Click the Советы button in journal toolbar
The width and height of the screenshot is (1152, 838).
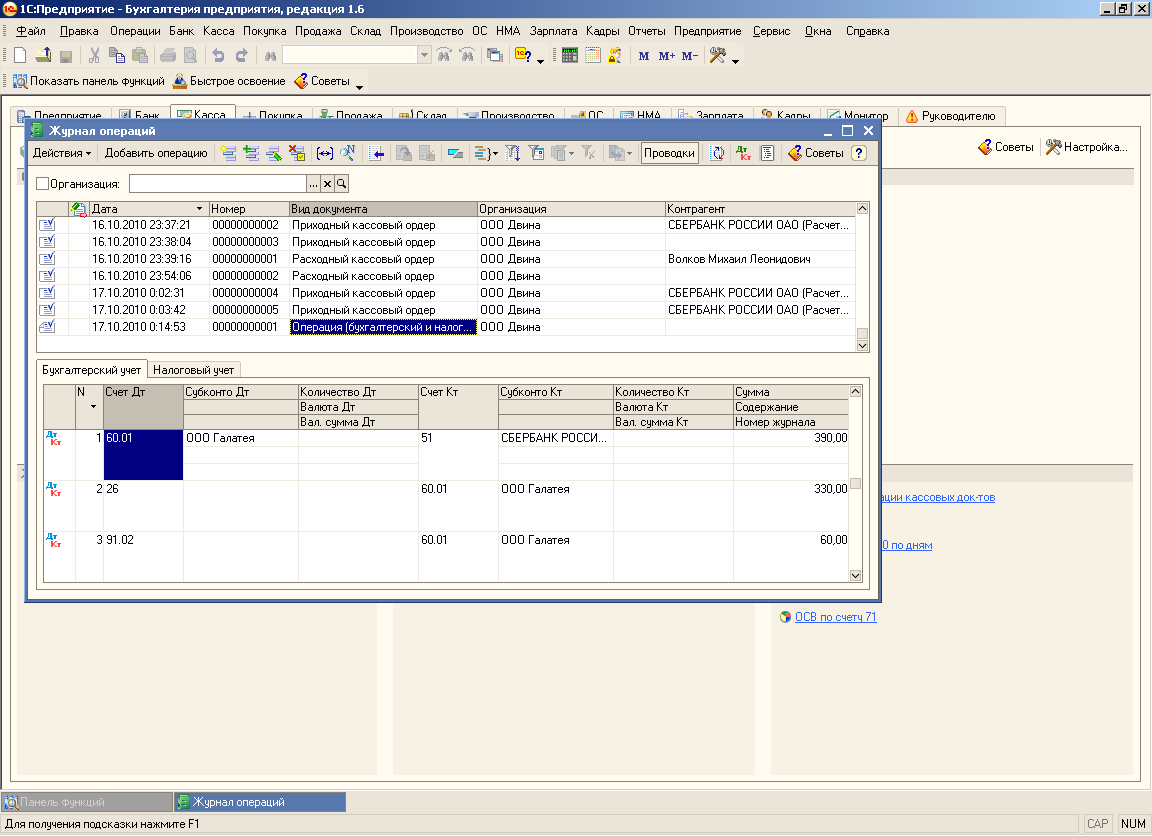coord(816,153)
